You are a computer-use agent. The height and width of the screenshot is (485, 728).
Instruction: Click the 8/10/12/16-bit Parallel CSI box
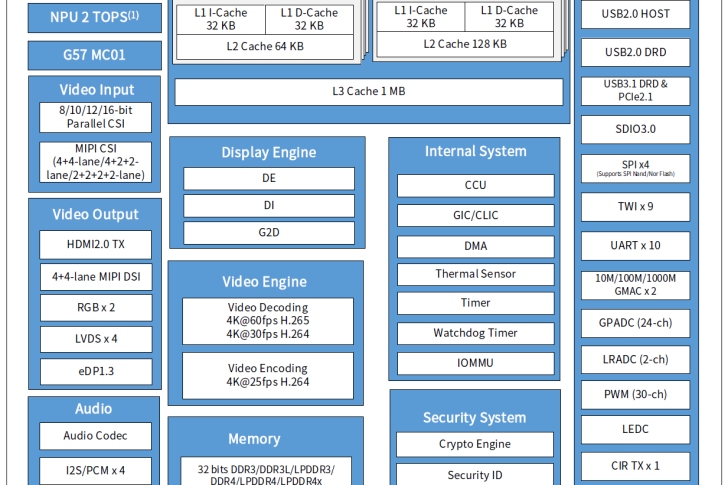pyautogui.click(x=96, y=117)
